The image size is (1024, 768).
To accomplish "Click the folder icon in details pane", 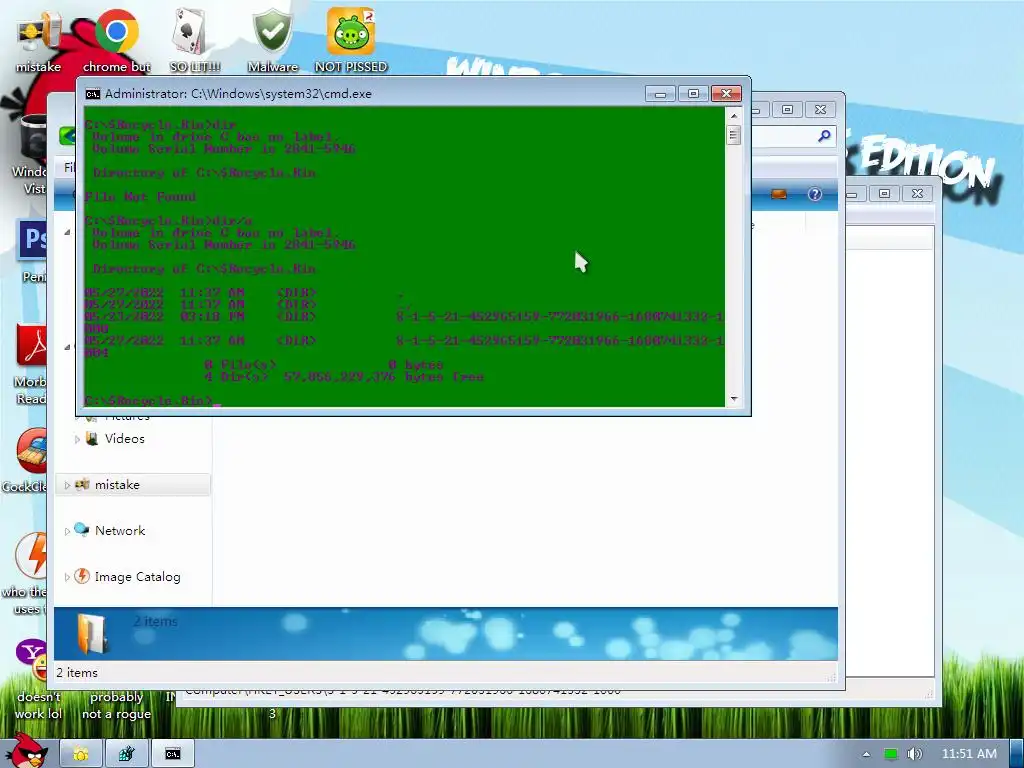I will [x=92, y=633].
